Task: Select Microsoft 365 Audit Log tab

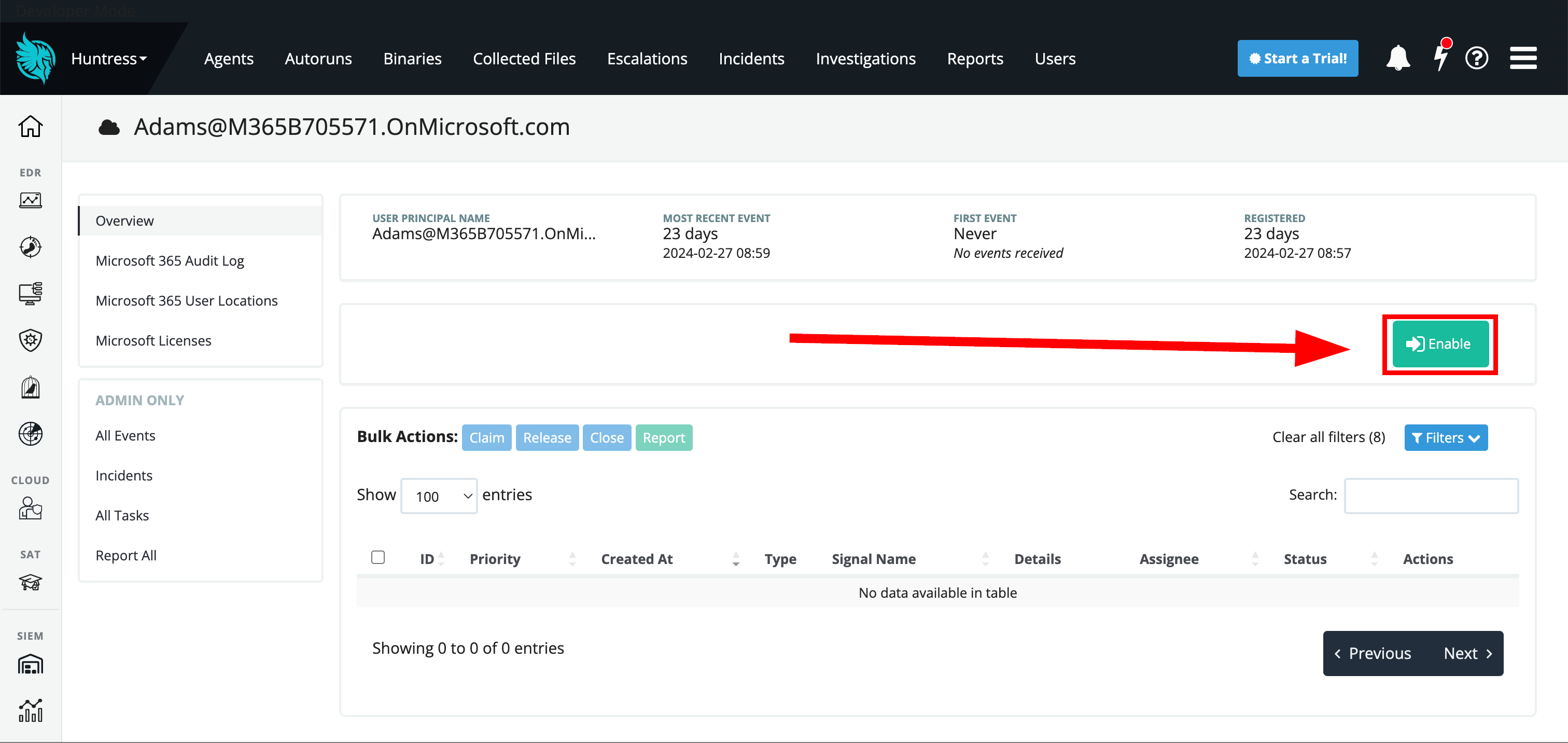Action: pos(170,260)
